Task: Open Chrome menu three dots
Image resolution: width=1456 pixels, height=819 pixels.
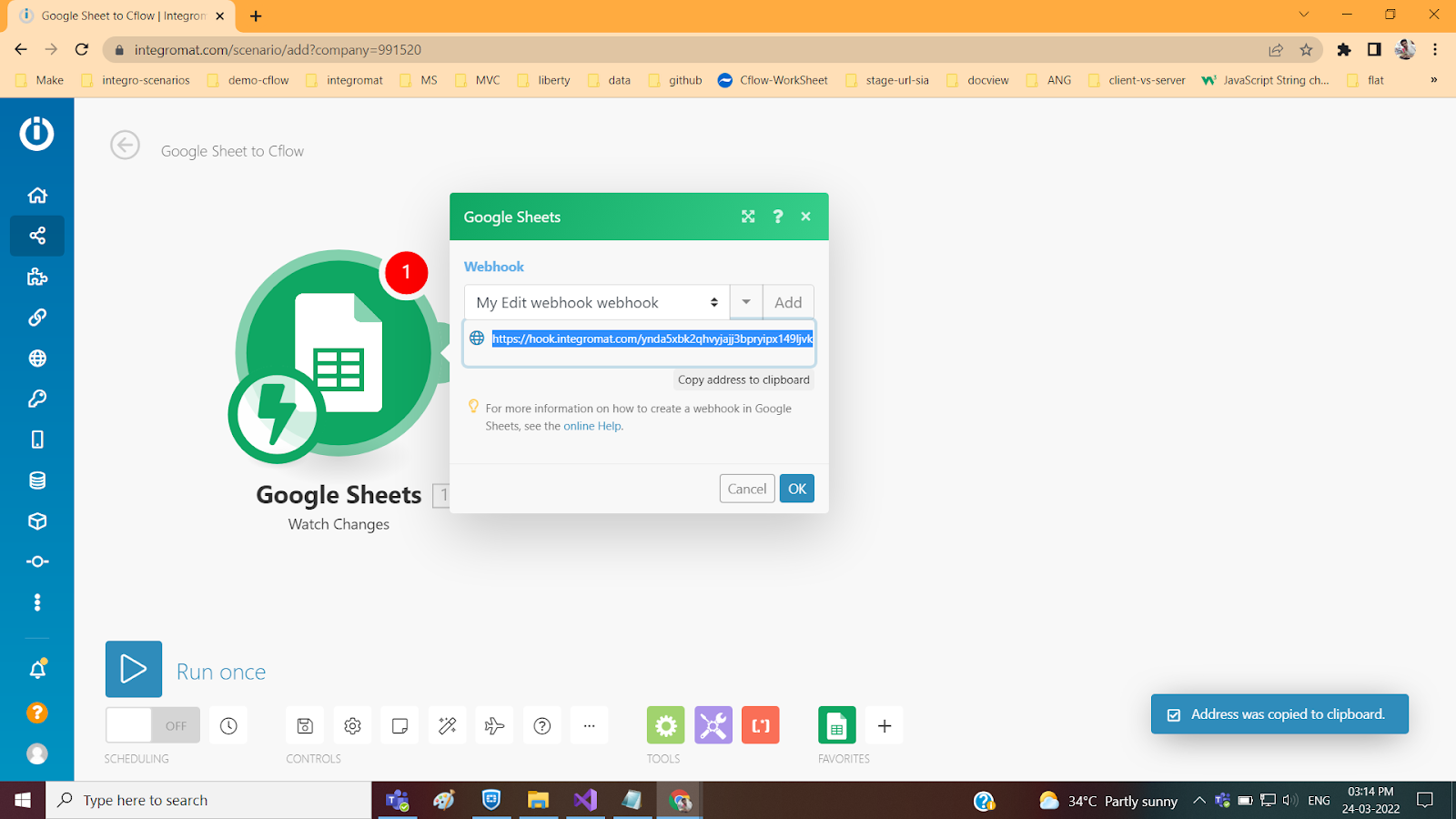Action: tap(1435, 50)
